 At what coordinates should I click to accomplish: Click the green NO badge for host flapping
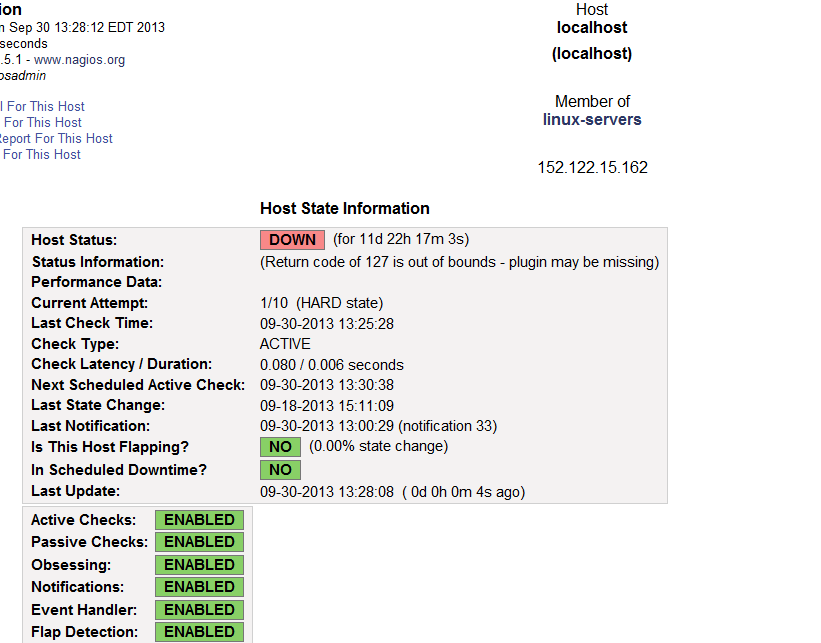pos(280,447)
